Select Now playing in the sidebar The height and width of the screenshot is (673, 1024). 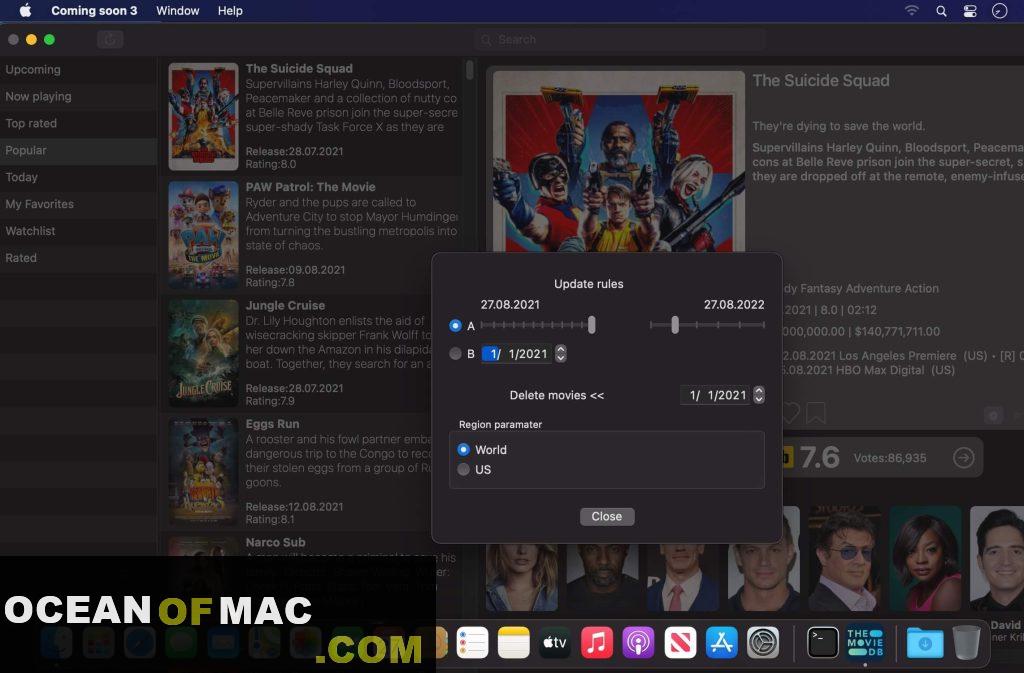click(x=78, y=96)
